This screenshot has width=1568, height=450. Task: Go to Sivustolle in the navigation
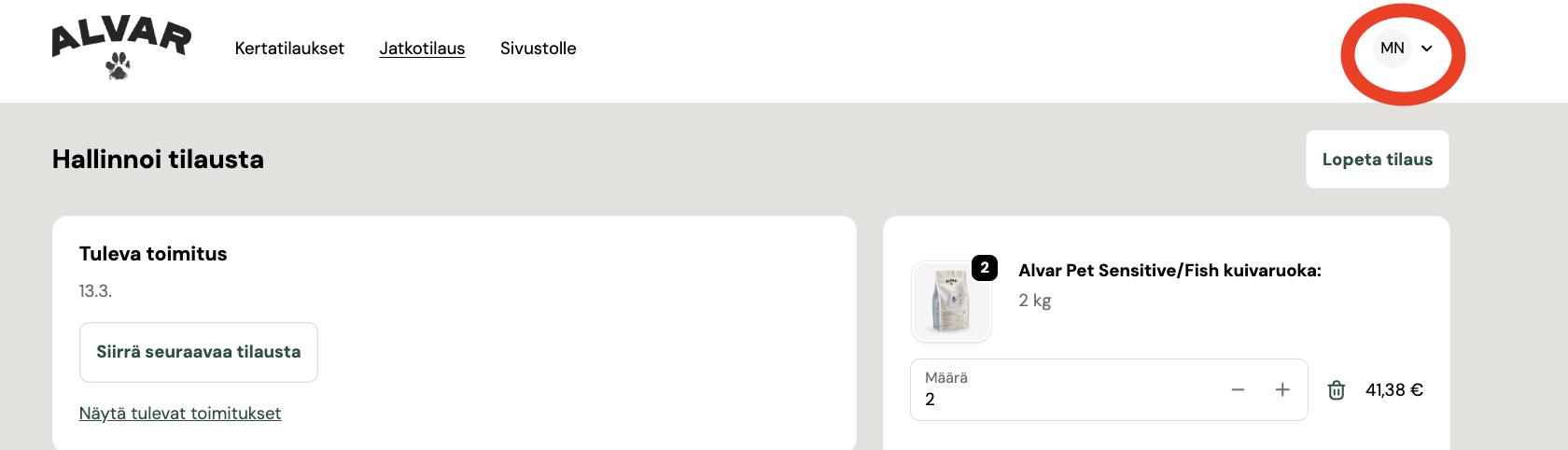tap(538, 49)
